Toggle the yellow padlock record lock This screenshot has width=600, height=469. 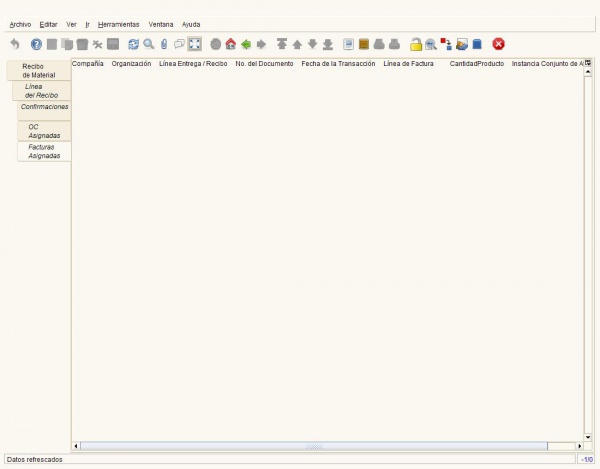tap(416, 44)
